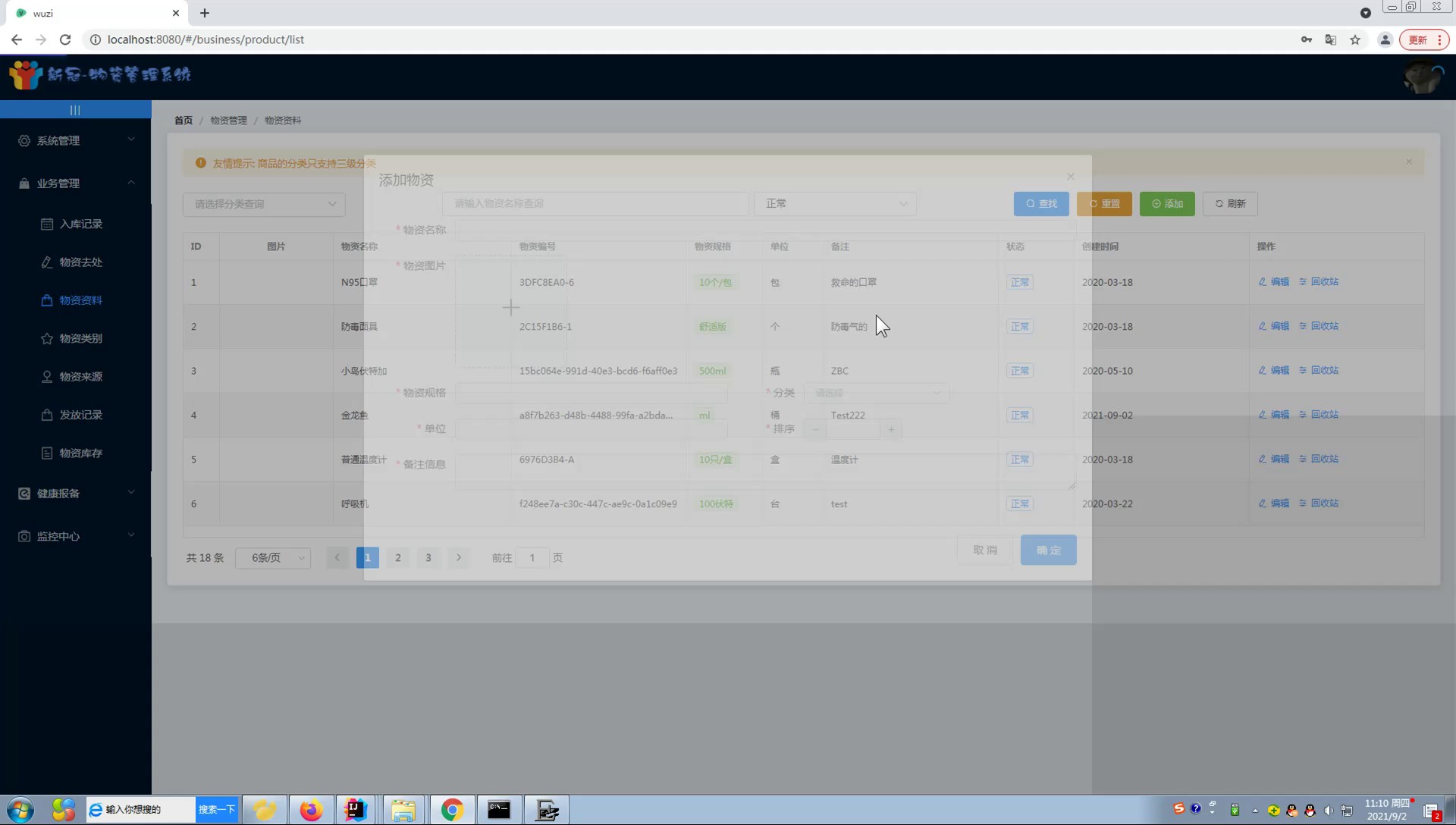Open 入库记录 in the sidebar
This screenshot has width=1456, height=825.
tap(80, 224)
